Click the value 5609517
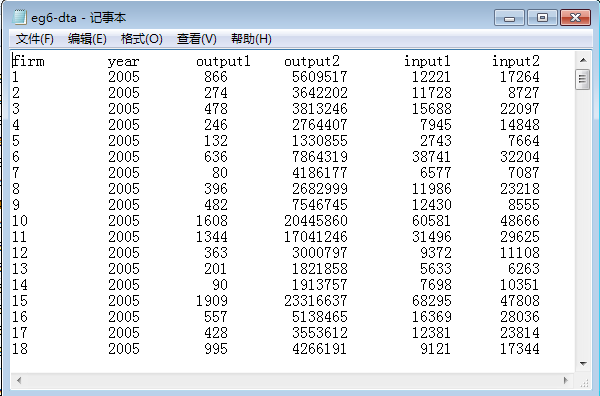 click(320, 77)
